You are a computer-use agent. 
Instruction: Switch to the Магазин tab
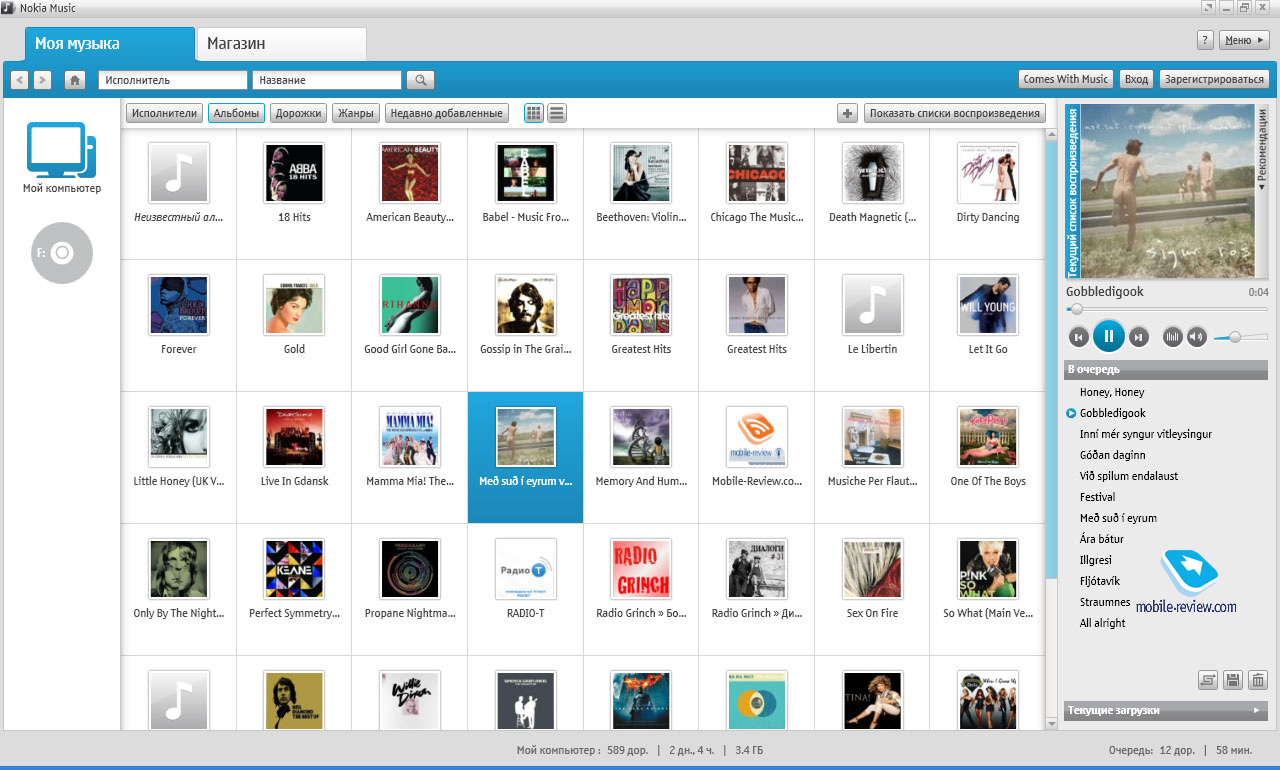pyautogui.click(x=281, y=44)
